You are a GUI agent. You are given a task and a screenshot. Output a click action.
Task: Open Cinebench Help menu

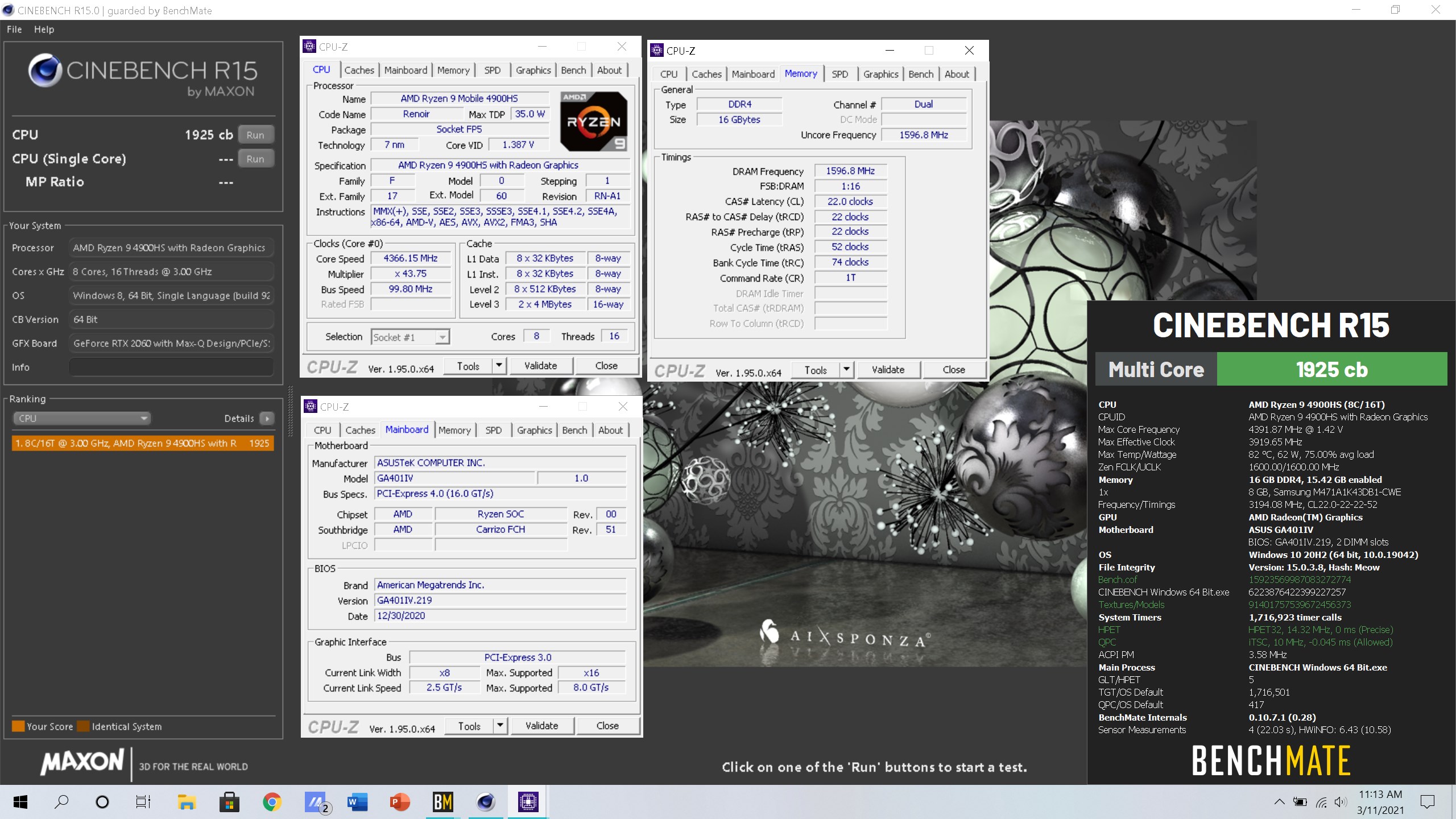pyautogui.click(x=44, y=30)
